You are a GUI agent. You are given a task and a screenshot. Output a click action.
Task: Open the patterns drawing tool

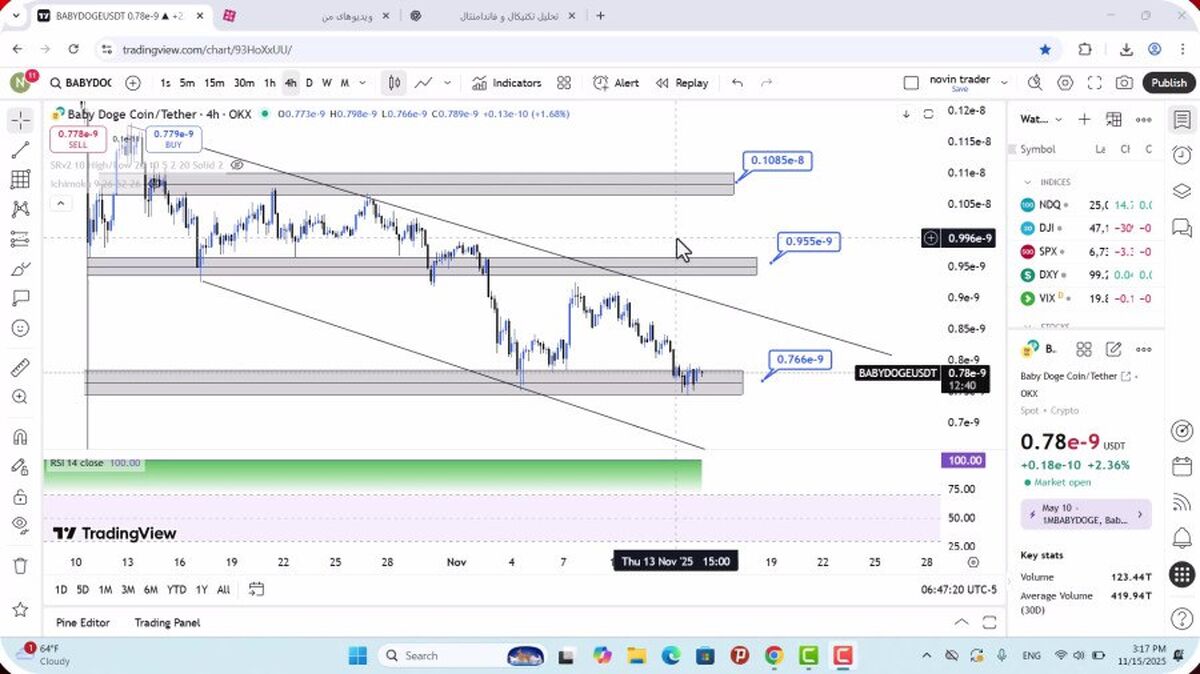(x=20, y=209)
